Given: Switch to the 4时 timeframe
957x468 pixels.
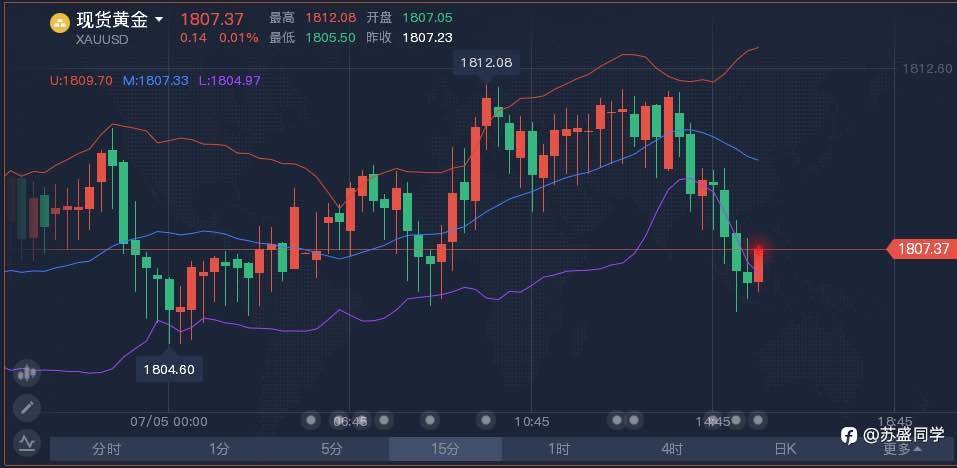Looking at the screenshot, I should point(671,450).
